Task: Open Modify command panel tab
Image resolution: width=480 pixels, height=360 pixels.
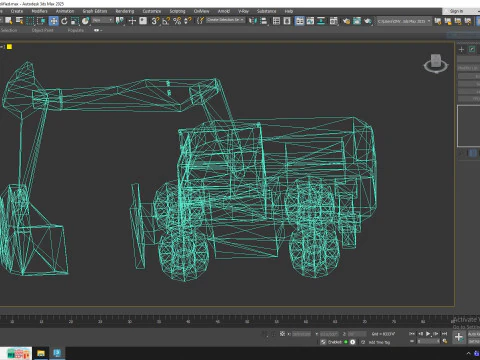Action: coord(472,49)
